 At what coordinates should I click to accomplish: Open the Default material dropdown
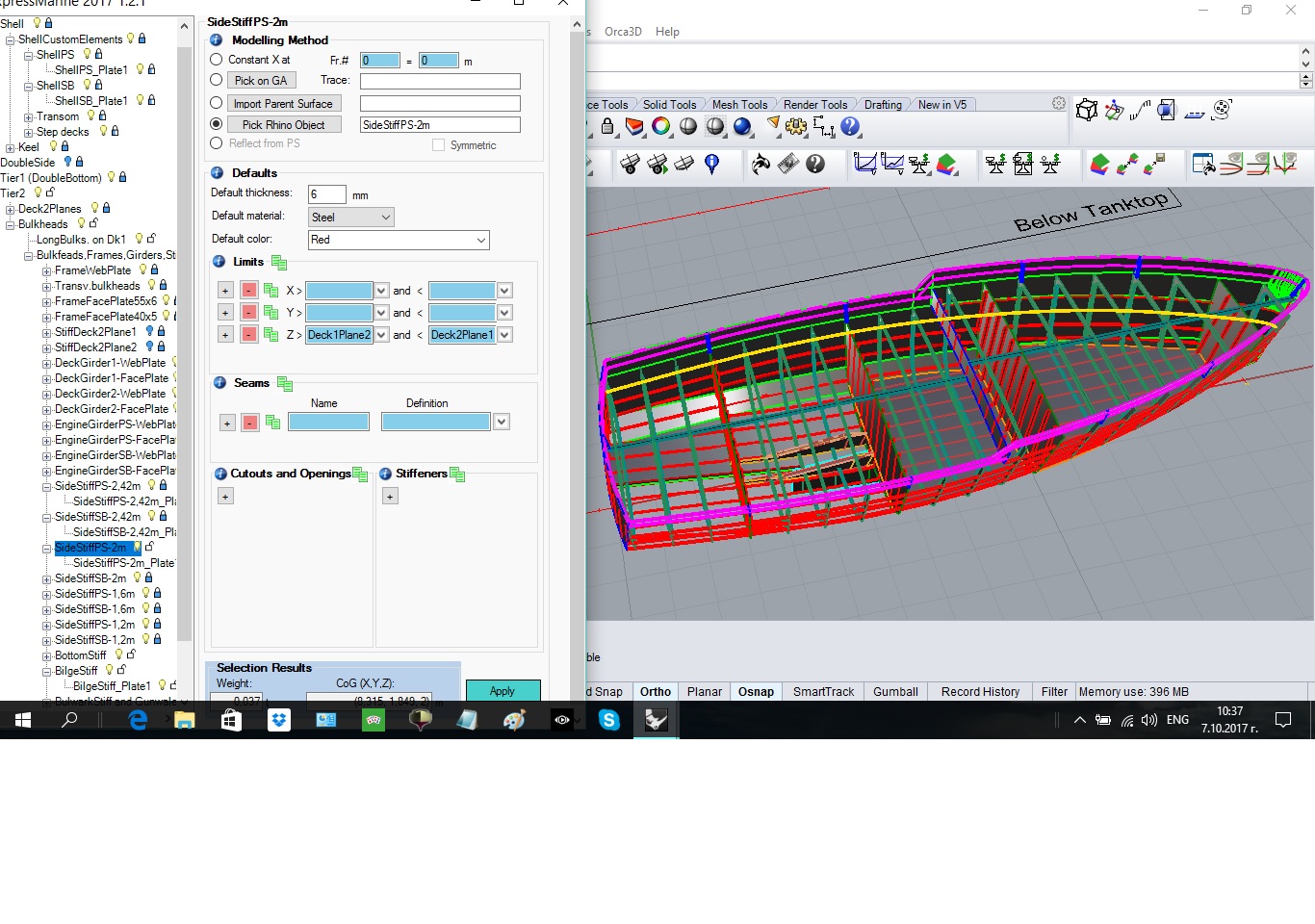(x=351, y=218)
